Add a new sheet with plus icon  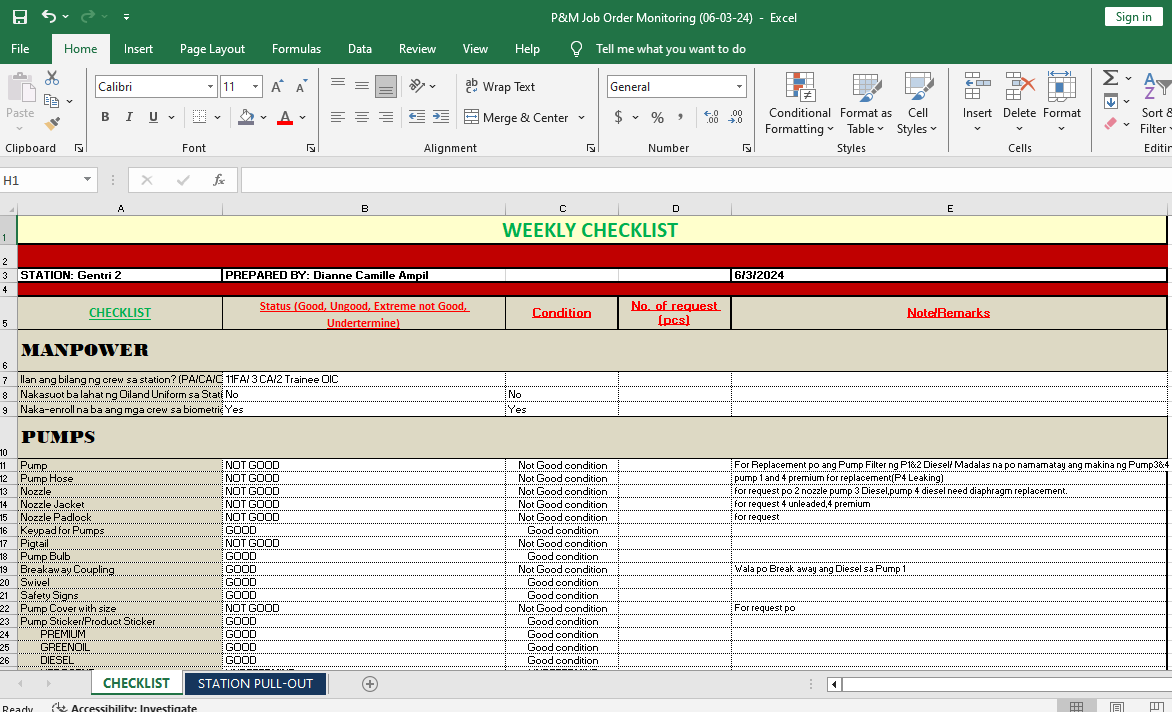click(x=370, y=684)
